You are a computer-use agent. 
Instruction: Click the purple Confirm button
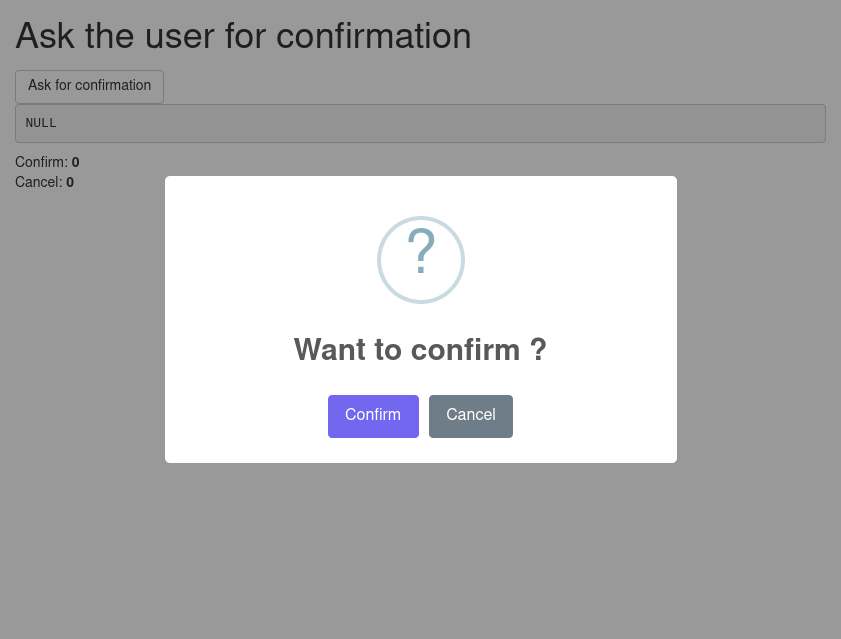click(x=373, y=416)
